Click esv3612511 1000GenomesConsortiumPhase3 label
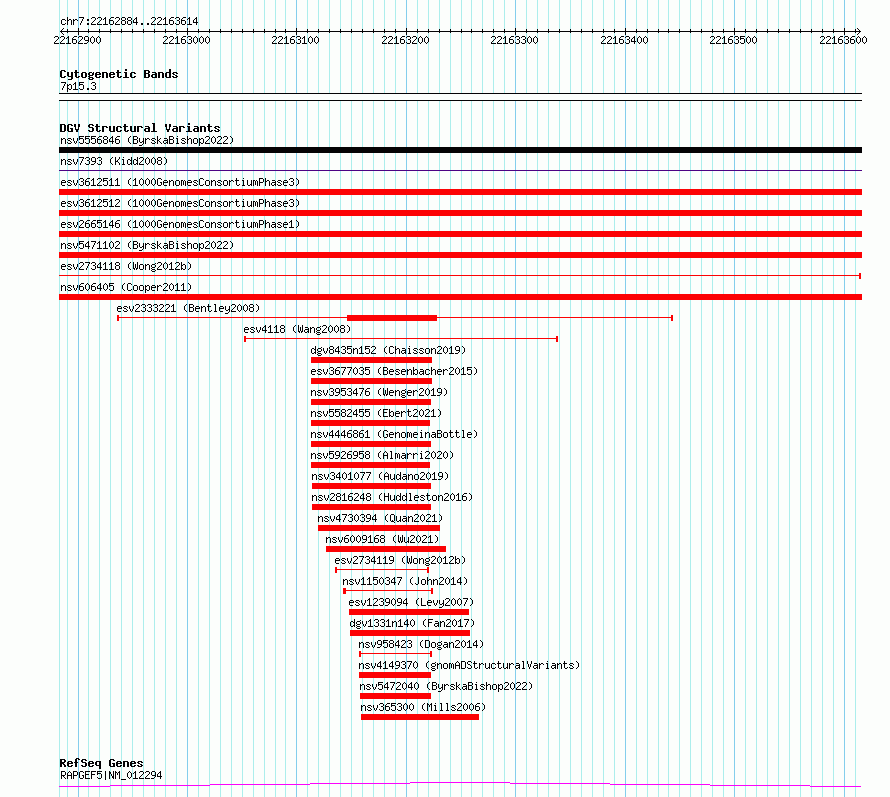Image resolution: width=890 pixels, height=797 pixels. (180, 182)
